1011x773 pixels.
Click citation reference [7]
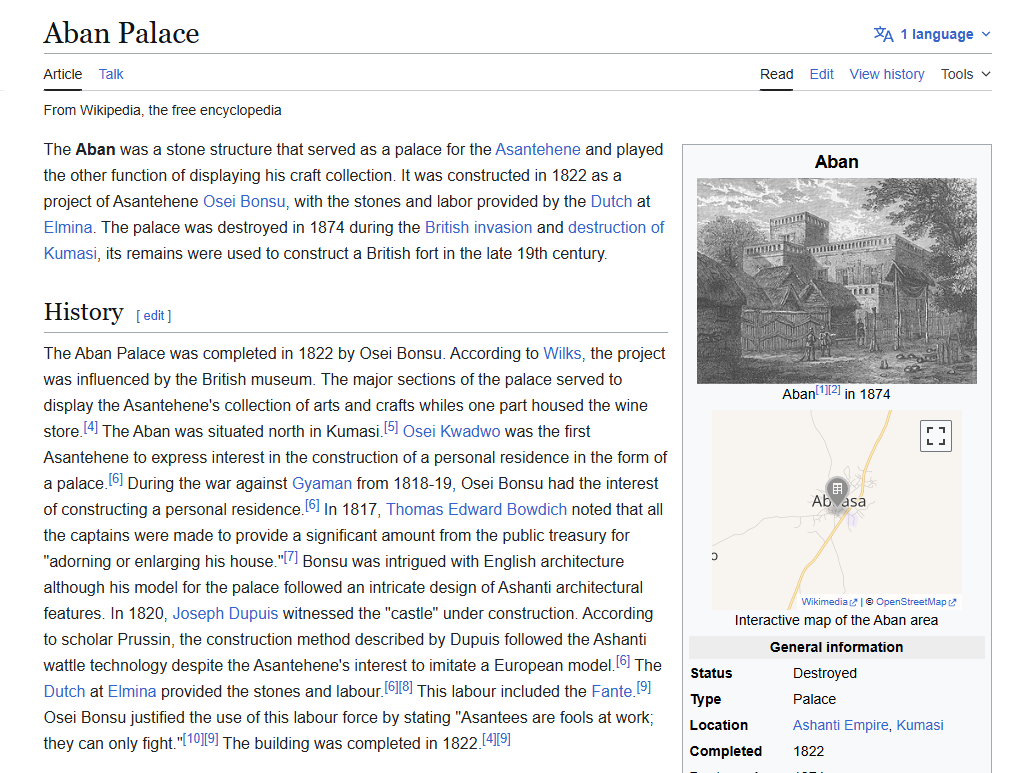point(291,556)
